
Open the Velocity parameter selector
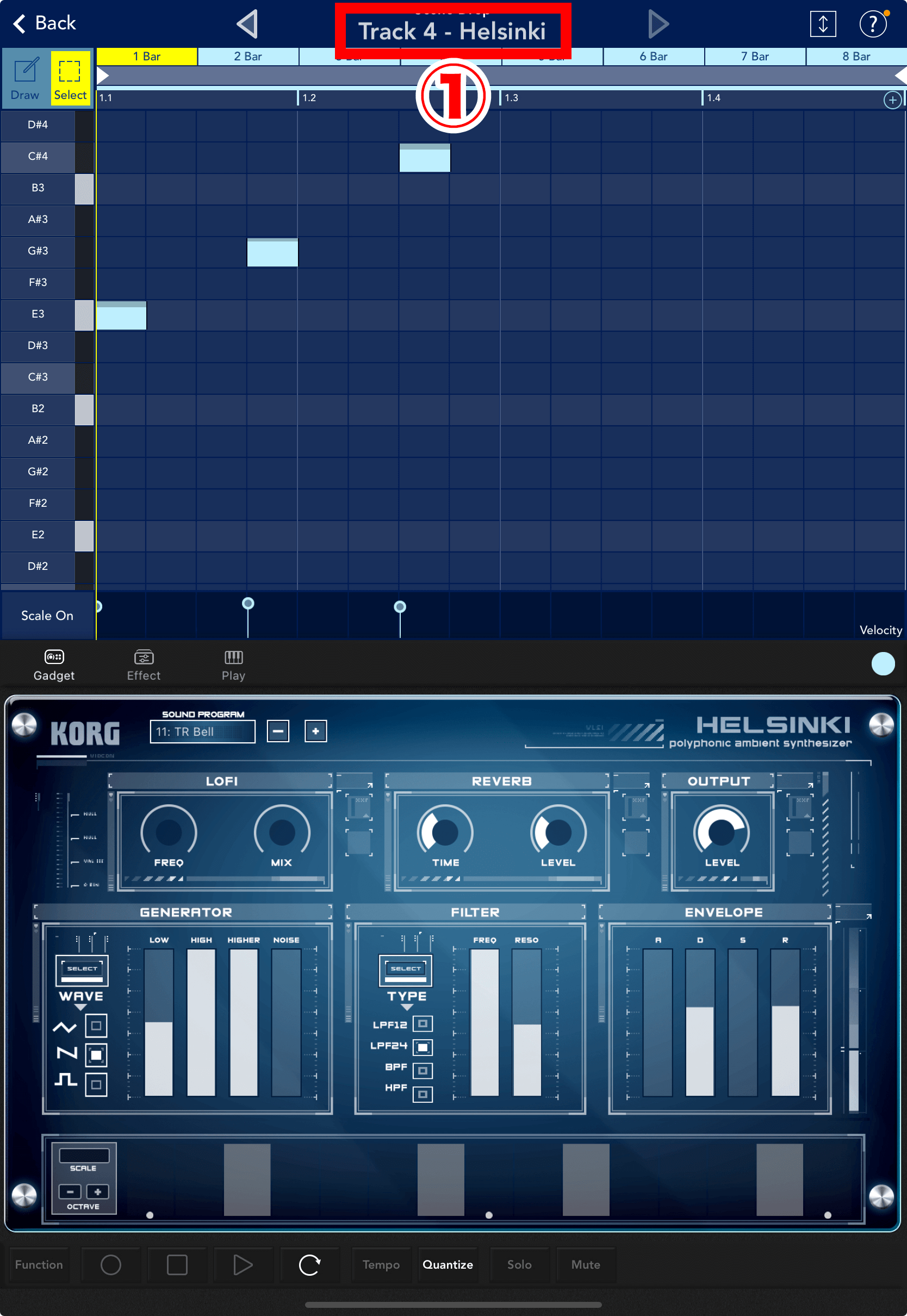click(880, 630)
